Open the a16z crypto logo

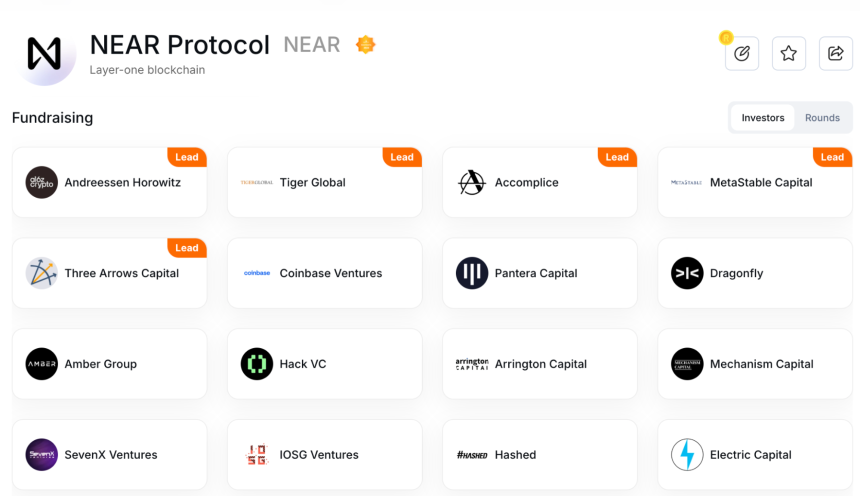(x=42, y=182)
